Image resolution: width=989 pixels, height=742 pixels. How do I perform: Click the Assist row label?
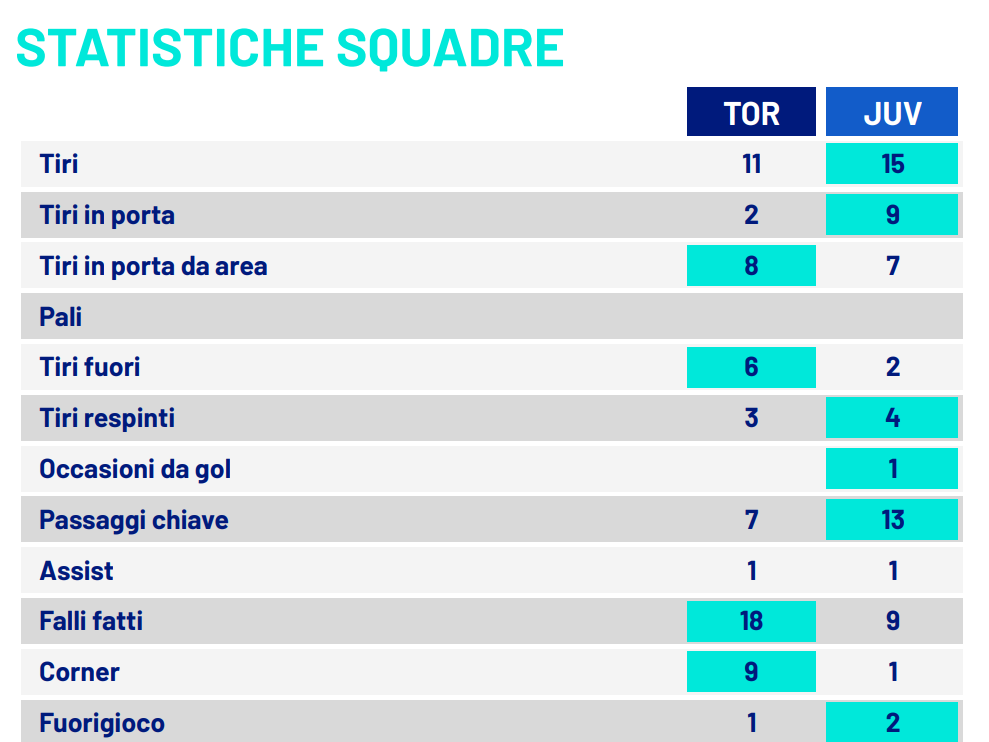[x=76, y=571]
